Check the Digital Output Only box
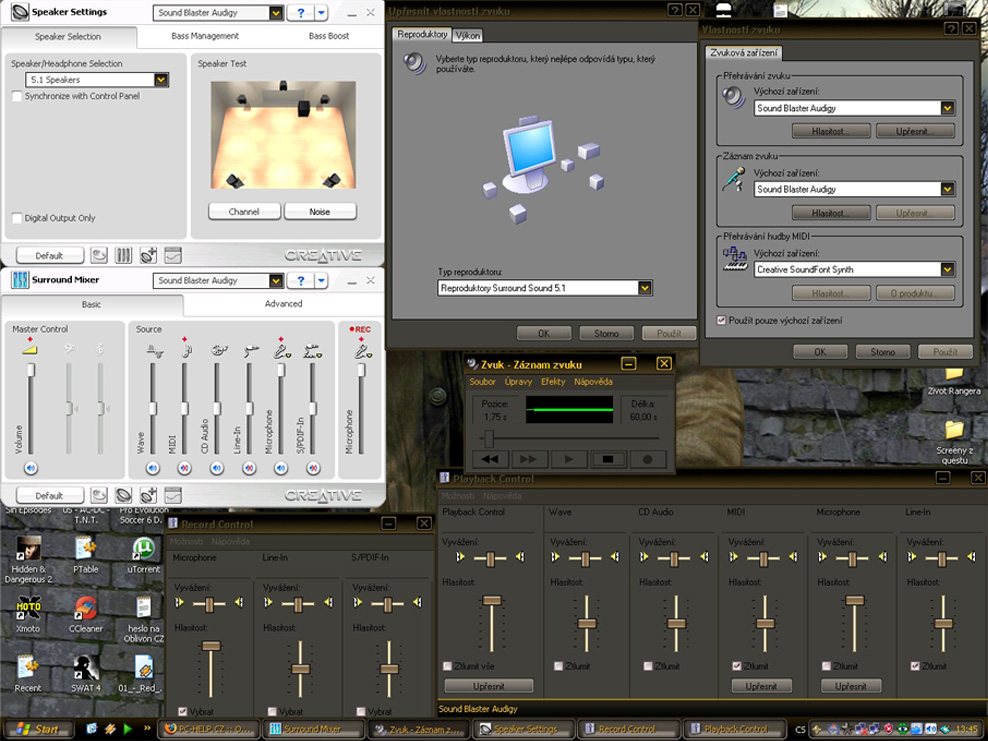The image size is (988, 741). (17, 218)
